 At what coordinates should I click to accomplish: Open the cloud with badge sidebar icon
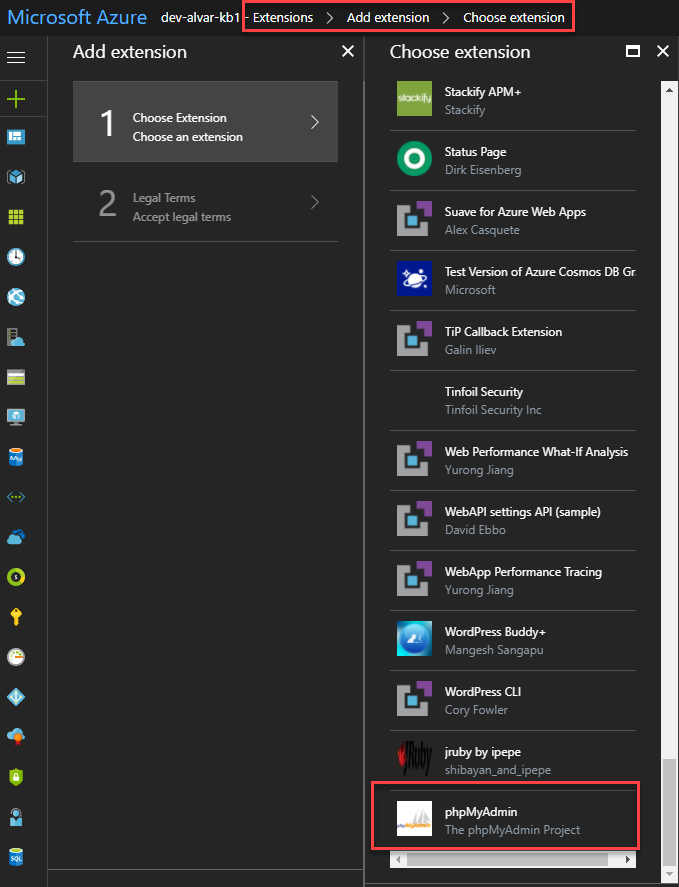pos(16,737)
